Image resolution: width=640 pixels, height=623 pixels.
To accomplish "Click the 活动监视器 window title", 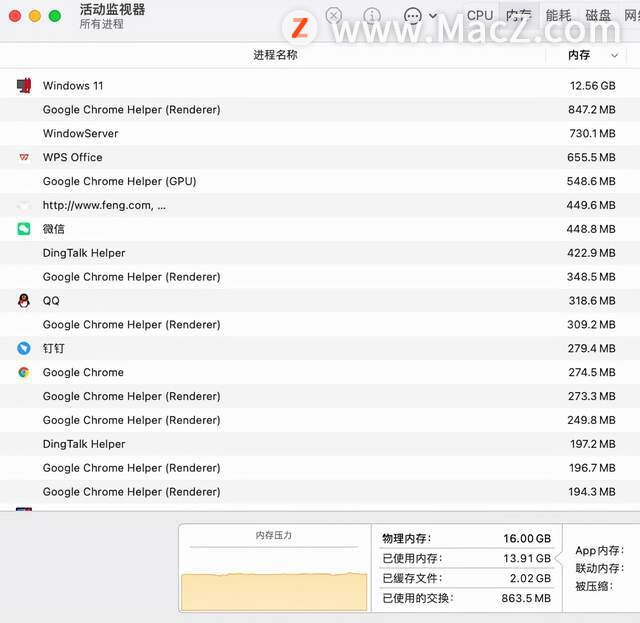I will [x=112, y=9].
